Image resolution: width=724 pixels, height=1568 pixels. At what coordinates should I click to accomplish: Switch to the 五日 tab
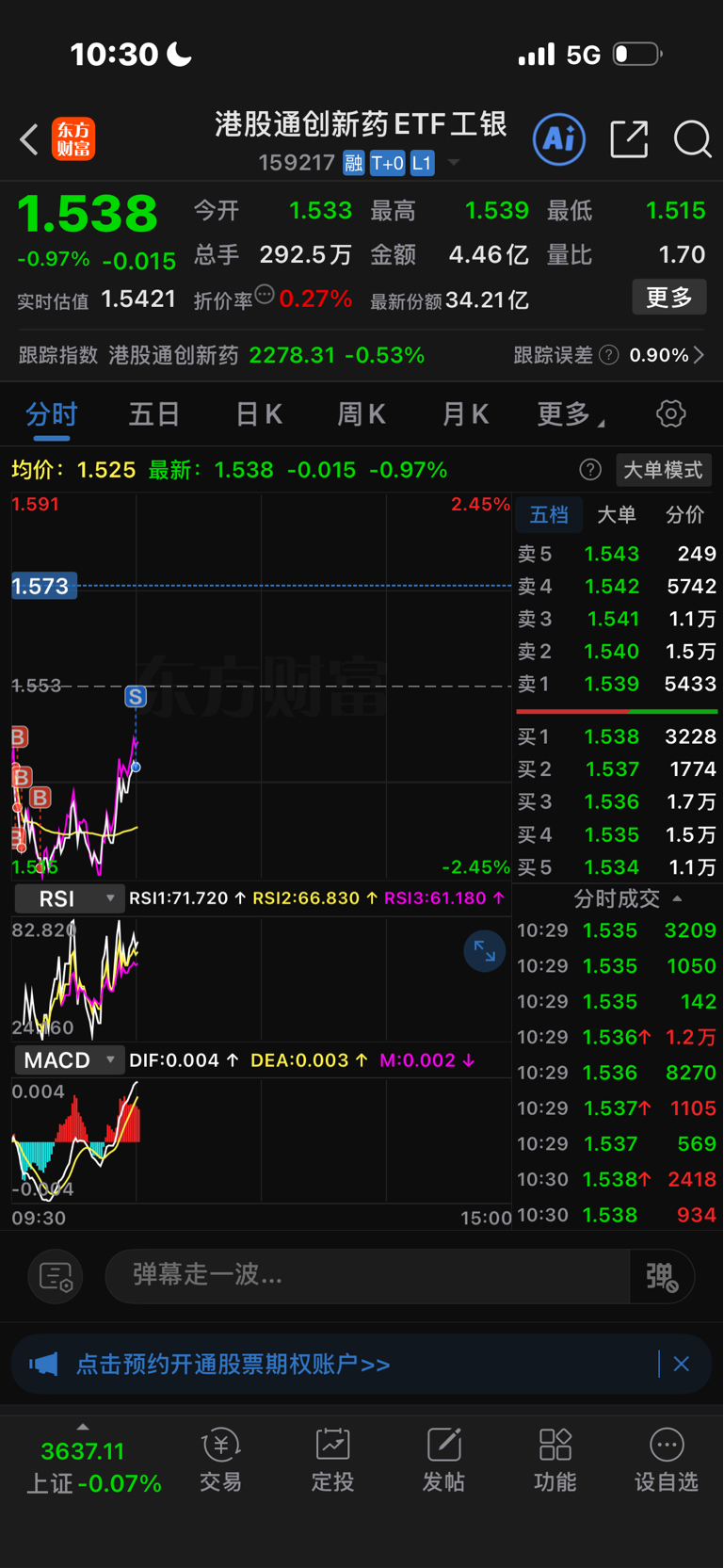154,414
